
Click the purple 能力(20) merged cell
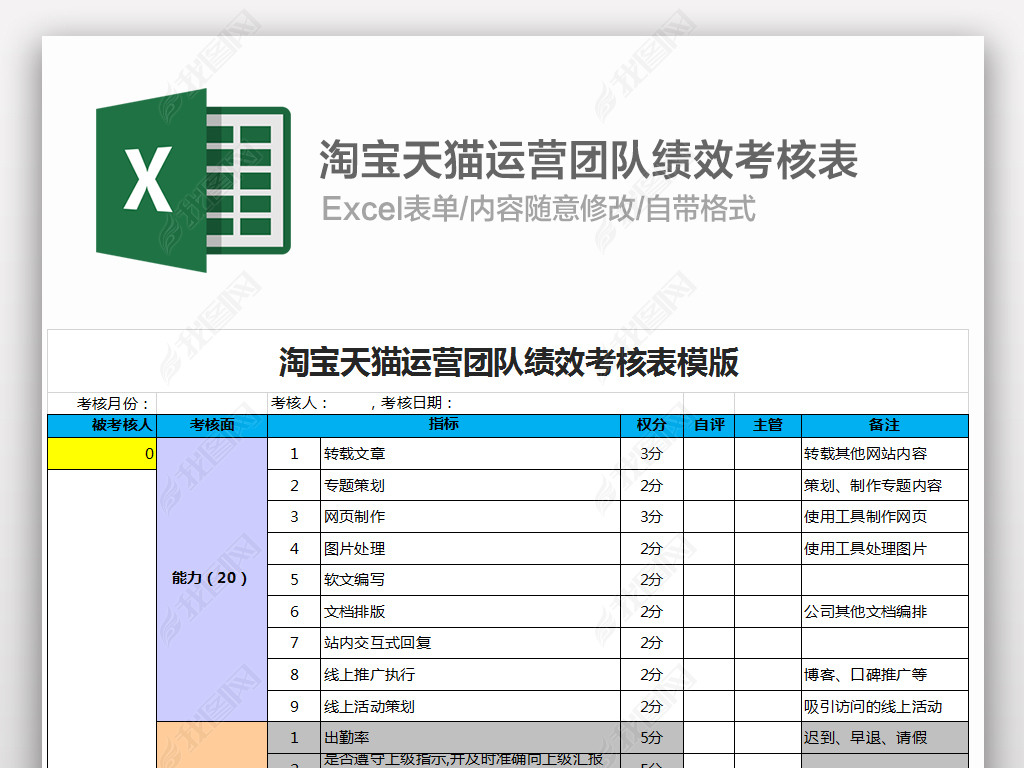click(211, 578)
